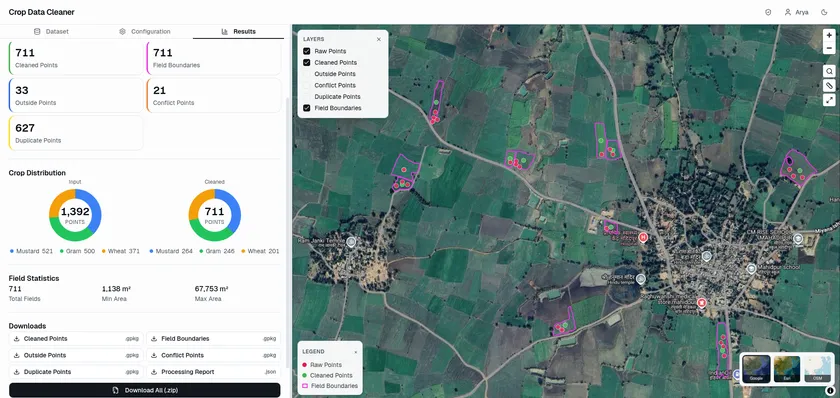The height and width of the screenshot is (398, 840).
Task: Toggle the Cleaned Points layer checkbox
Action: (306, 63)
